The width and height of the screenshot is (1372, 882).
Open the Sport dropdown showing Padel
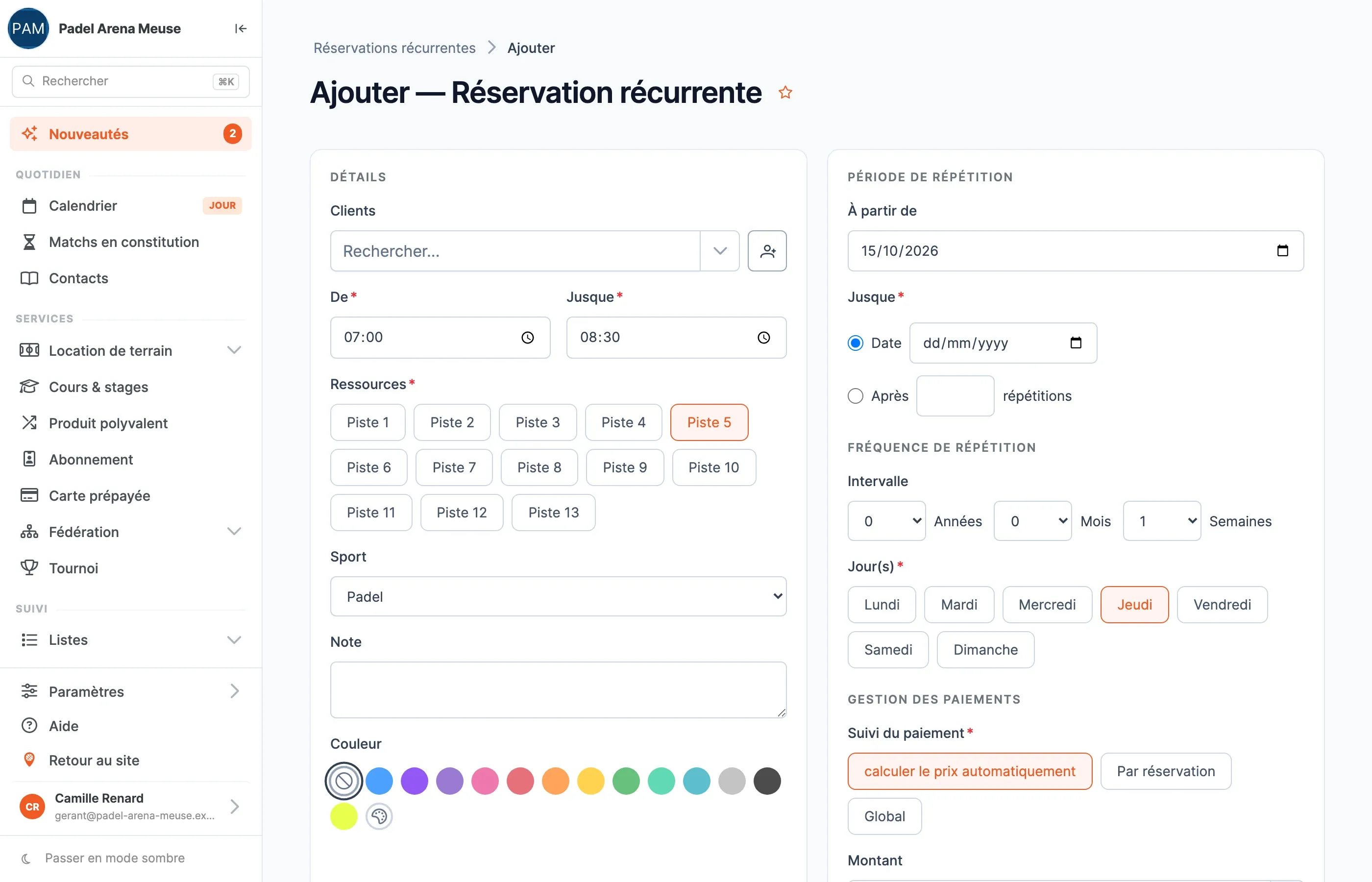click(558, 596)
